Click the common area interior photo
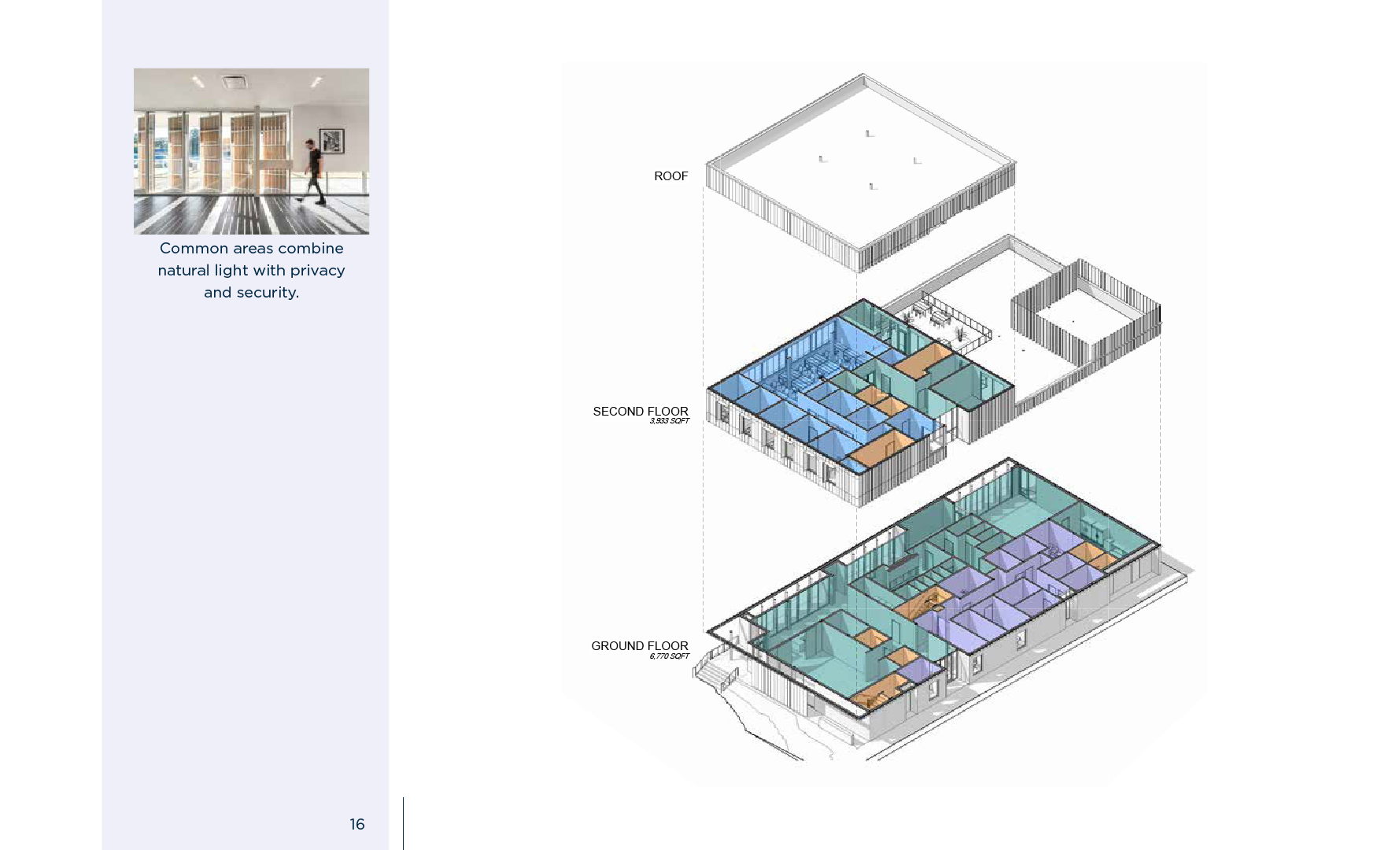1400x850 pixels. click(x=251, y=151)
